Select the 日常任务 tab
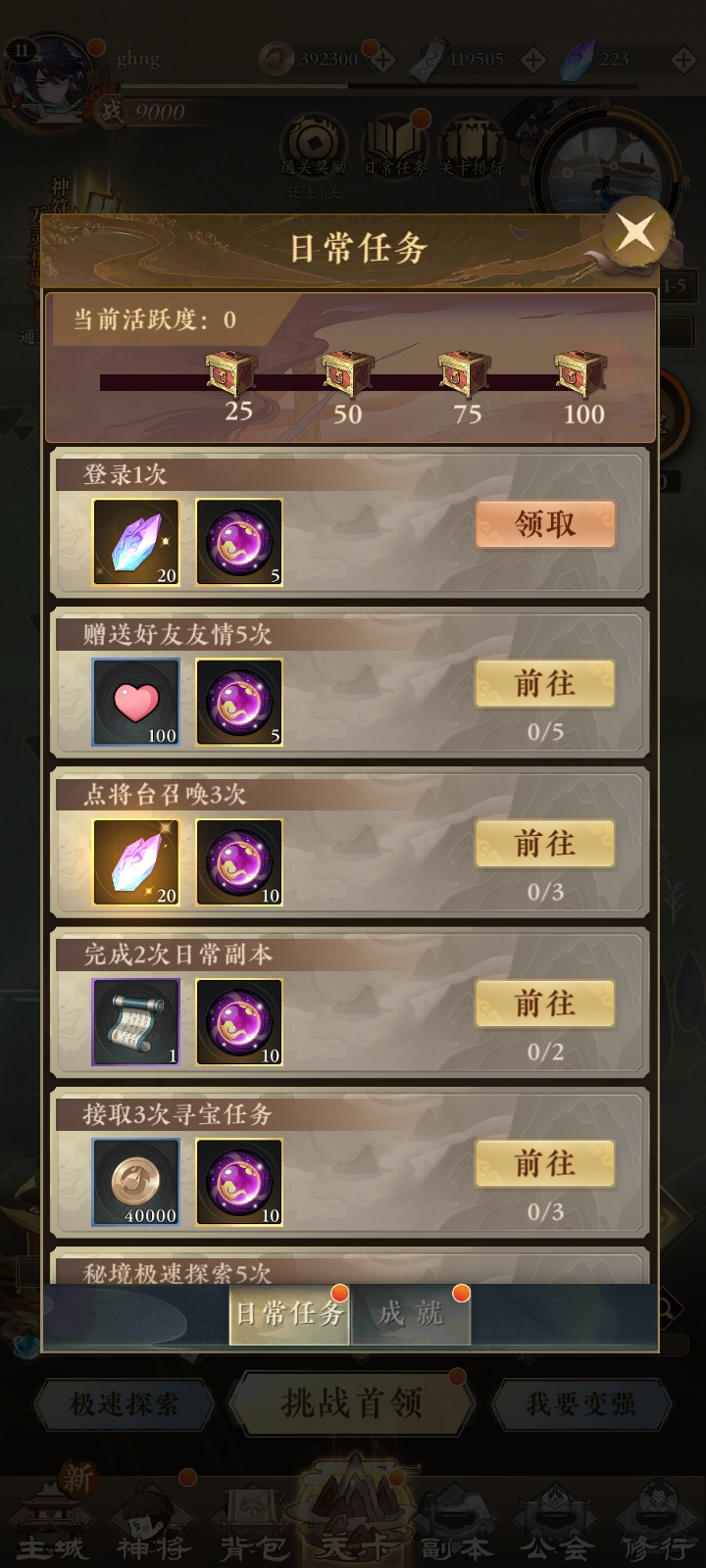The image size is (706, 1568). click(289, 1313)
